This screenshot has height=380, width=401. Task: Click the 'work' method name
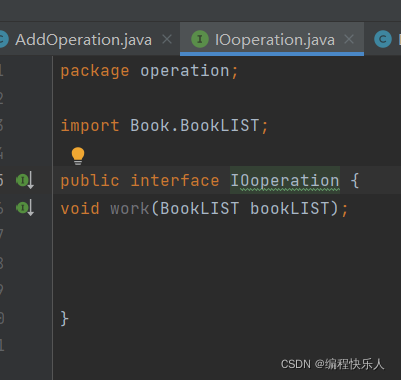pyautogui.click(x=130, y=208)
